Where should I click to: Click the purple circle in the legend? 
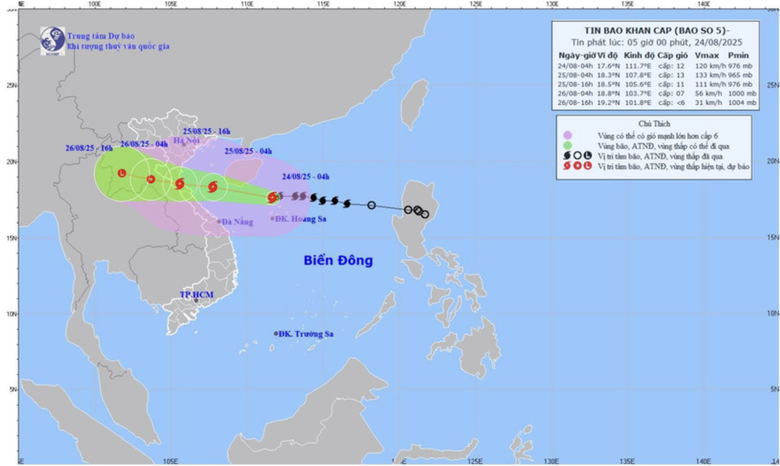[x=566, y=135]
